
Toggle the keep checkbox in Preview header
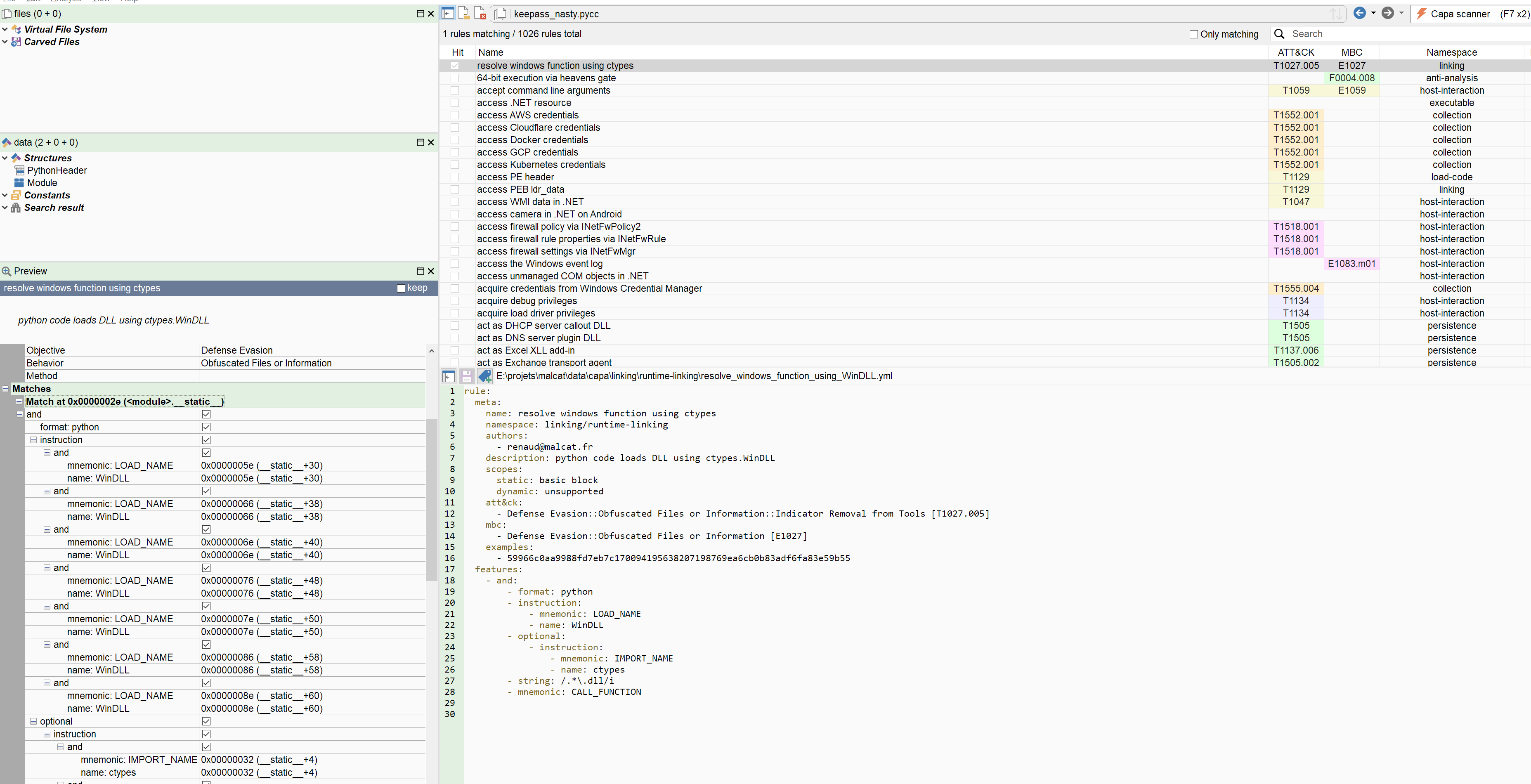point(401,288)
